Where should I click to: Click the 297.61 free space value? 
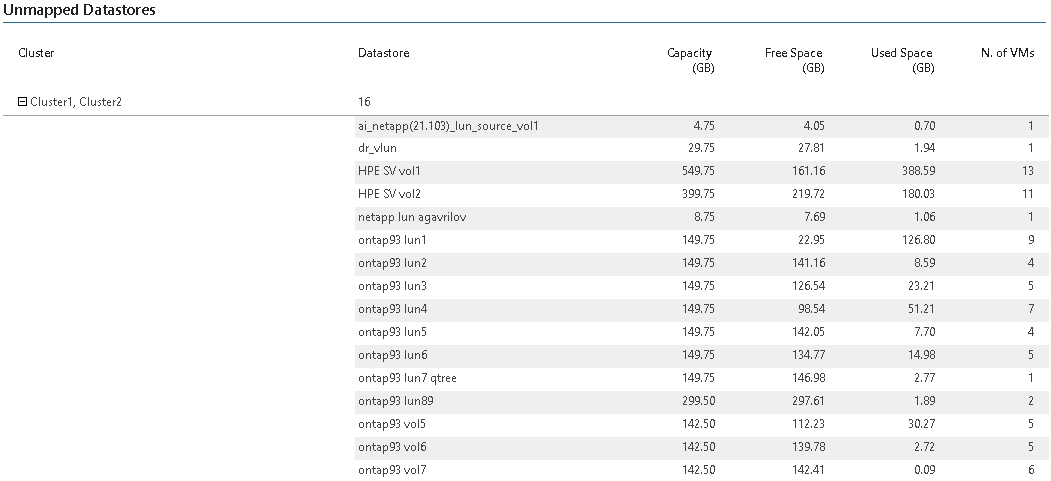coord(806,401)
